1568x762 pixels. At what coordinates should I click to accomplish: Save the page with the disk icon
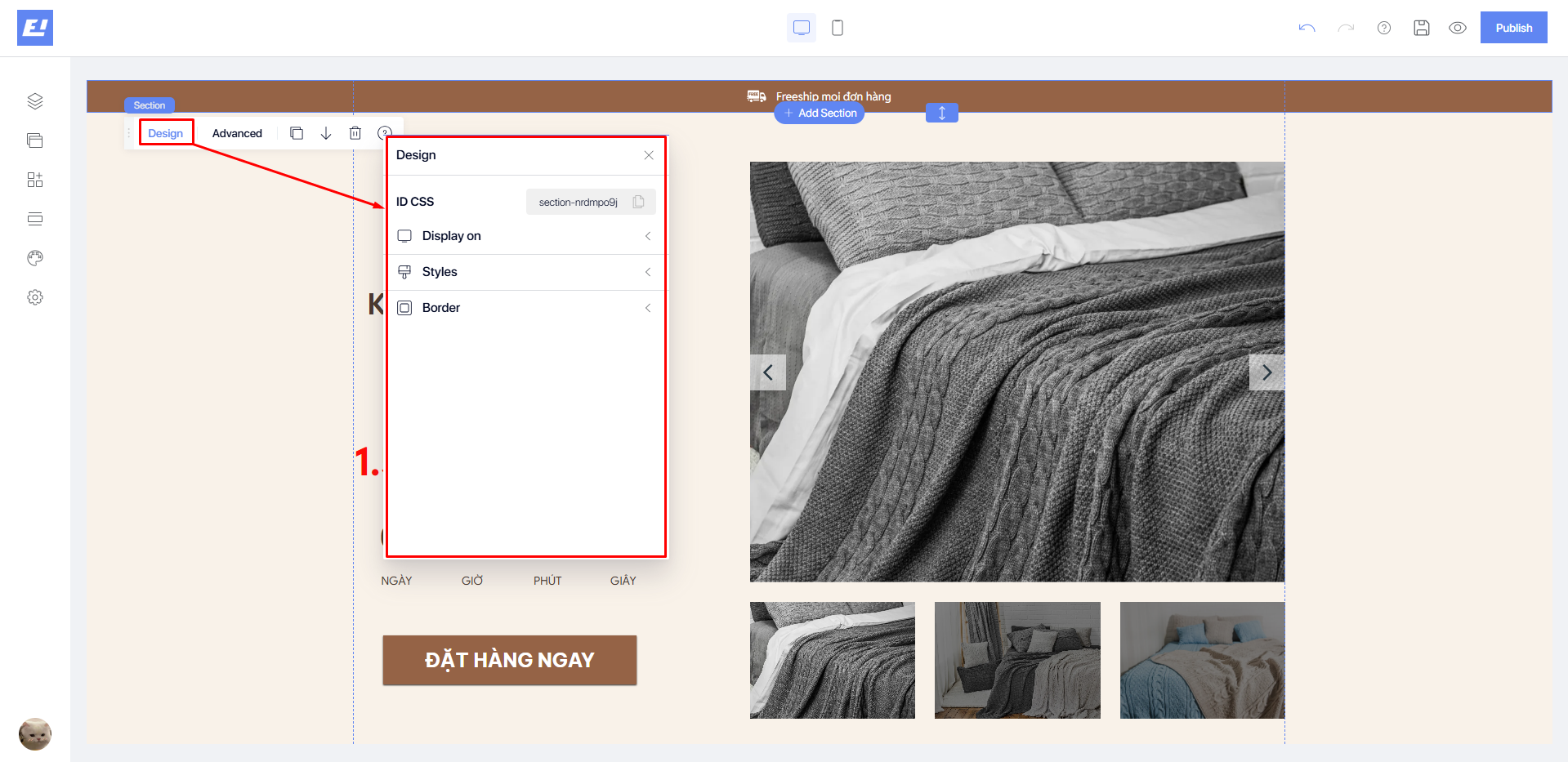click(1422, 28)
